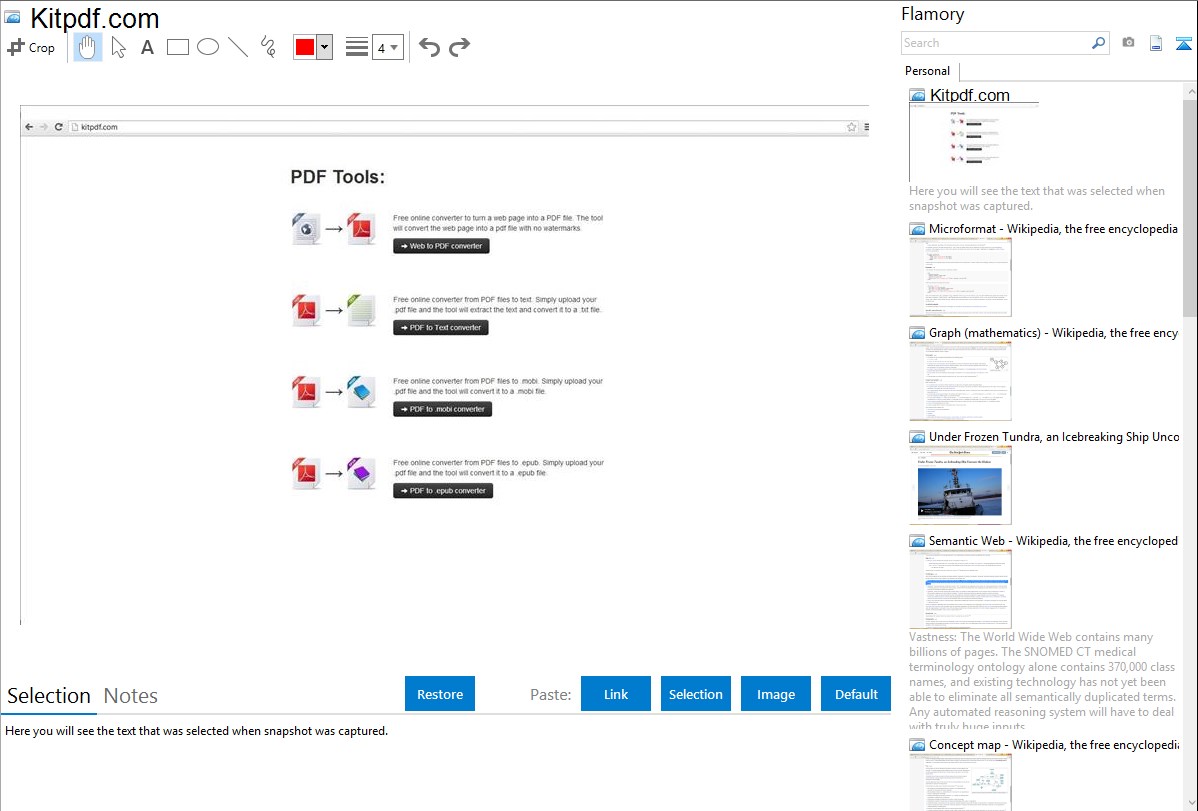Viewport: 1198px width, 811px height.
Task: Click the Image paste button
Action: [775, 694]
